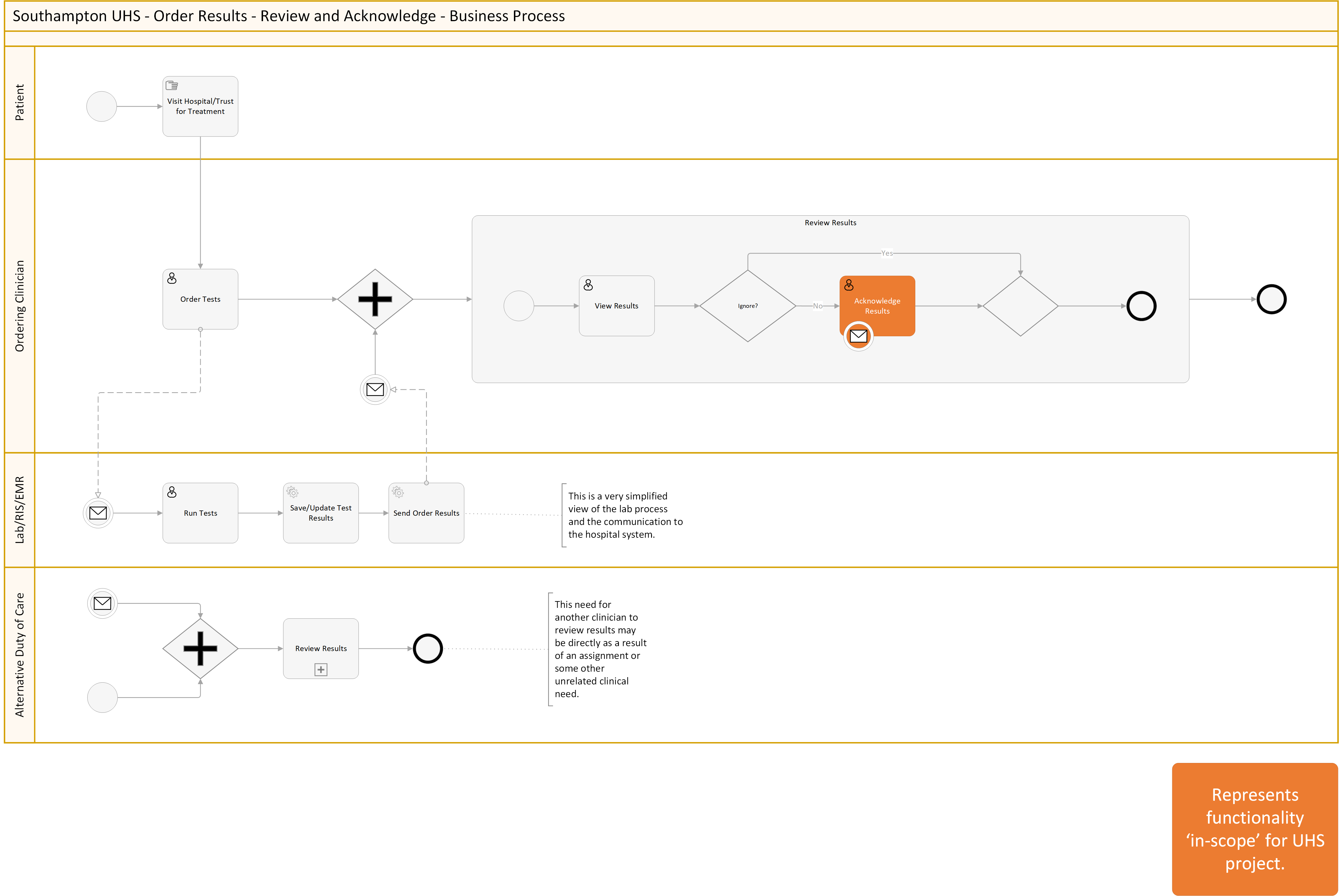
Task: Click the Alternative Duty of Care message start event
Action: tap(102, 603)
